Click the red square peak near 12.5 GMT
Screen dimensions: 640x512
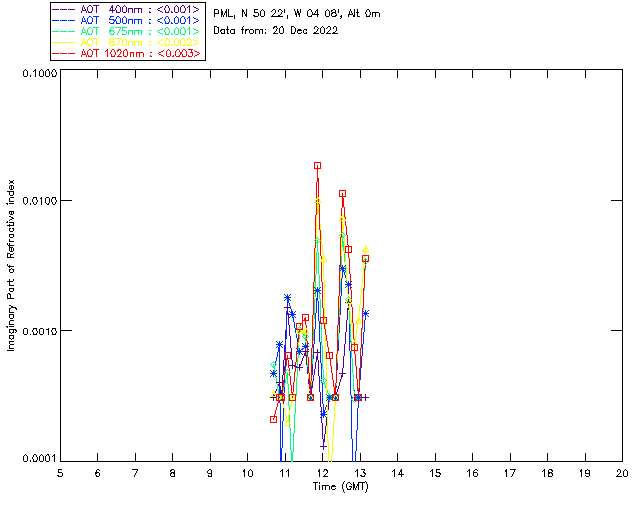click(342, 194)
